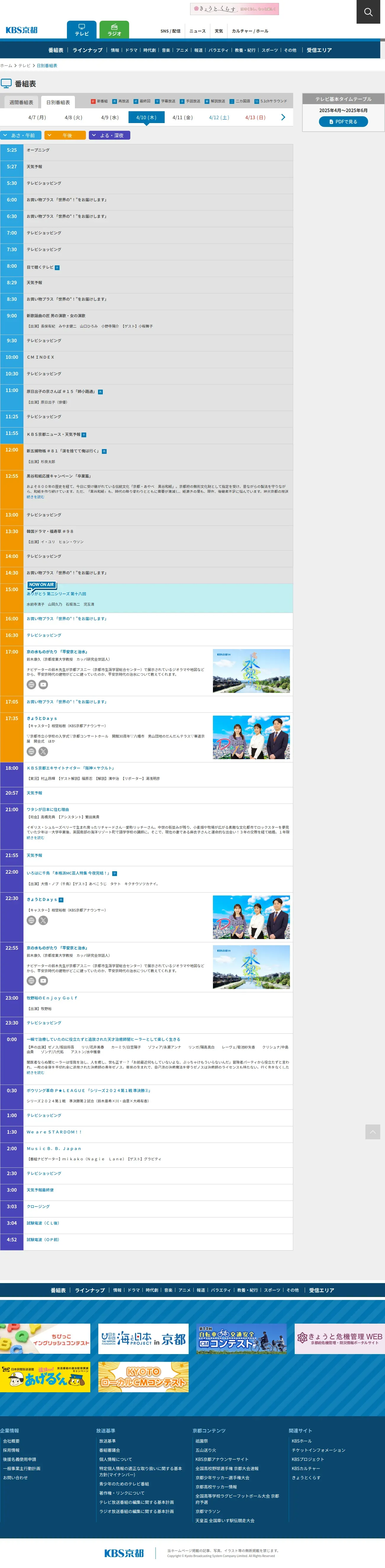Open the 15:00 ありがとう 第二シリーズ program link
The height and width of the screenshot is (1568, 385).
[56, 593]
